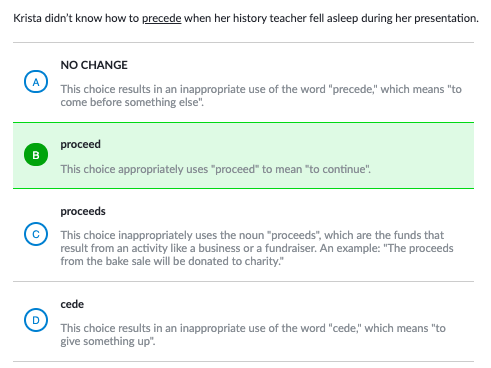Select answer circle A
Screen dimensions: 491x368
coord(36,82)
